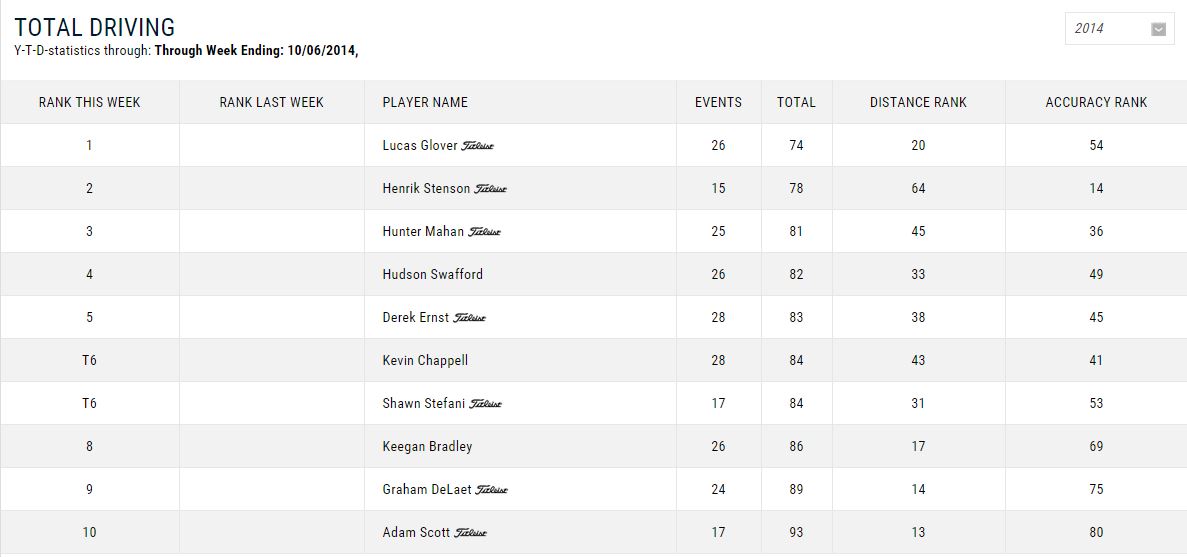Open Hudson Swafford player page
The image size is (1187, 557).
(x=432, y=274)
